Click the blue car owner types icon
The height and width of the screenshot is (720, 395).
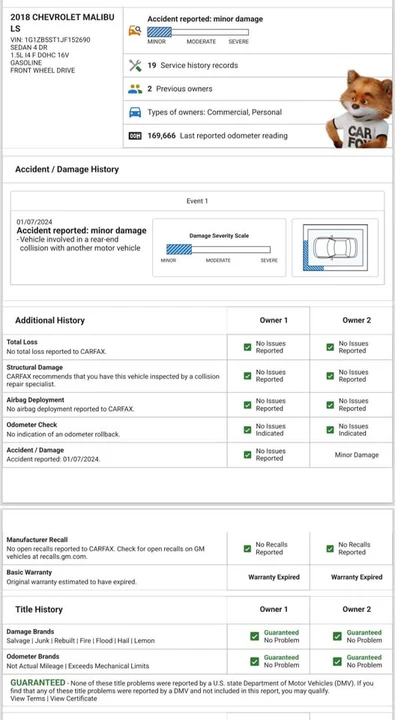(135, 112)
